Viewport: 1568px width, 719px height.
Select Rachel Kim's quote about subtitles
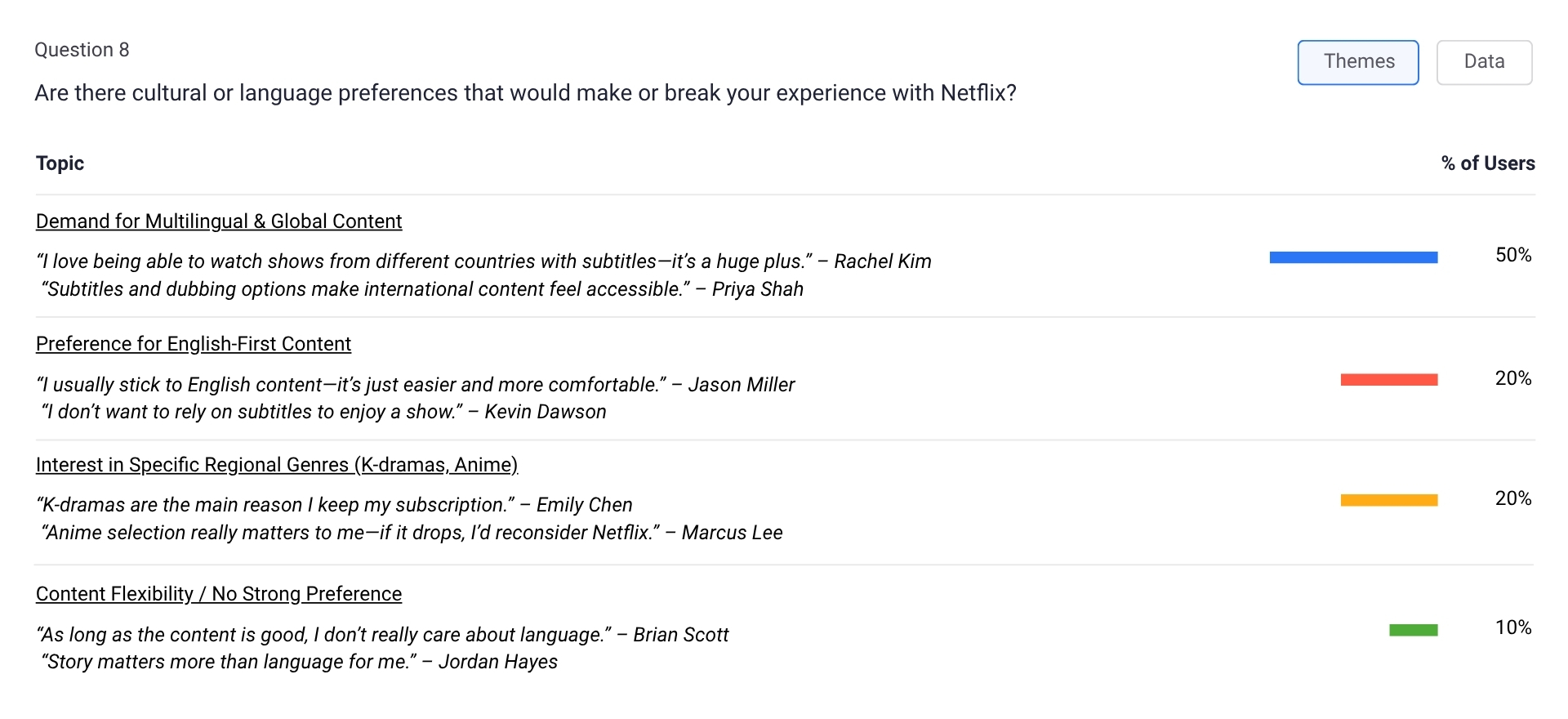483,261
